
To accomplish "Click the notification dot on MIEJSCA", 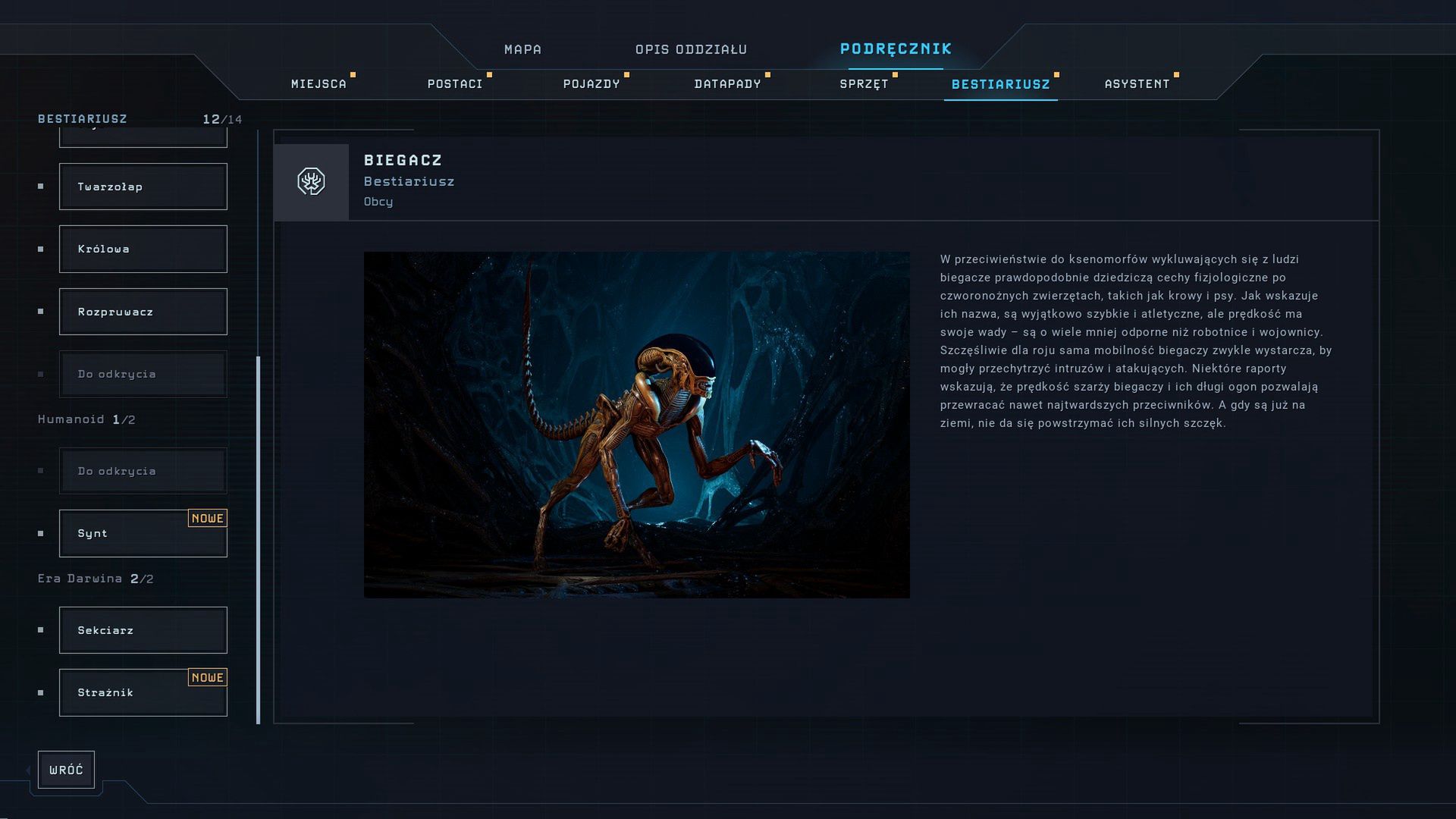I will pos(353,75).
